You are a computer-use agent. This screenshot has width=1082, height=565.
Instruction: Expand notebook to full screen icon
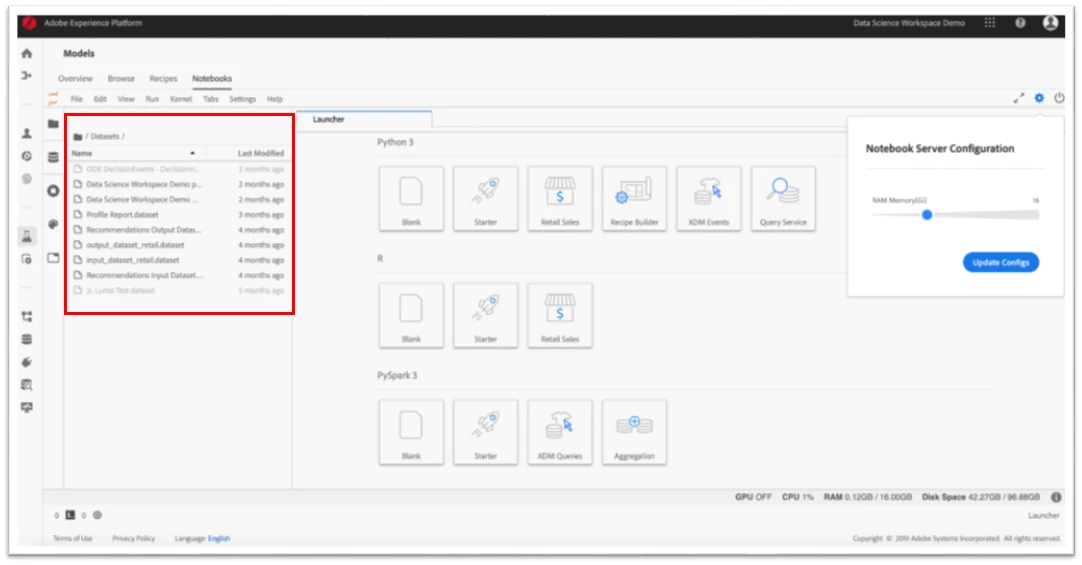click(x=1019, y=98)
